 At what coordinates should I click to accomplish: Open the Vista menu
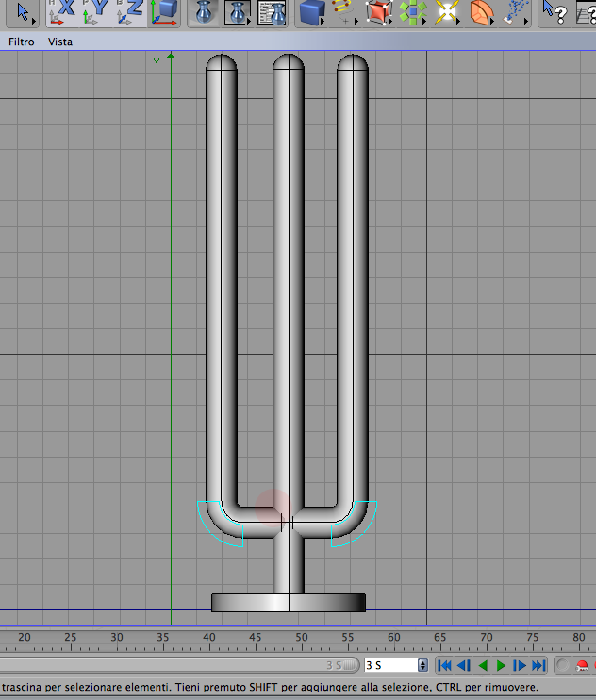60,42
